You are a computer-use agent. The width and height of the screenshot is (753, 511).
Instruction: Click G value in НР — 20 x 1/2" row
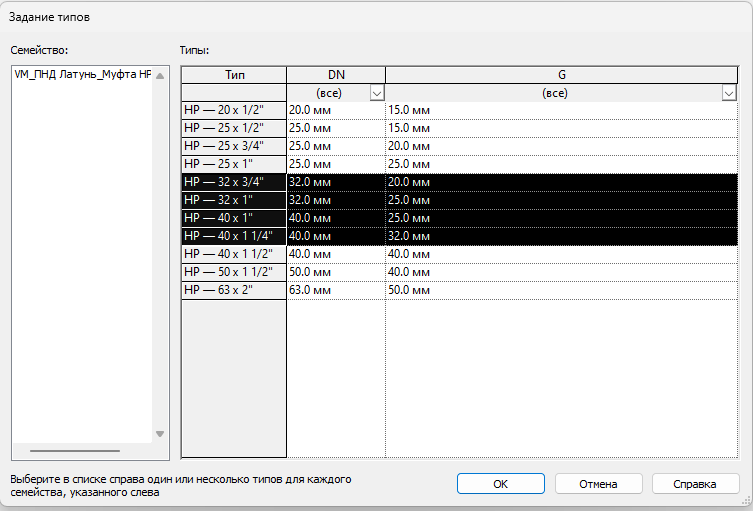tap(561, 110)
